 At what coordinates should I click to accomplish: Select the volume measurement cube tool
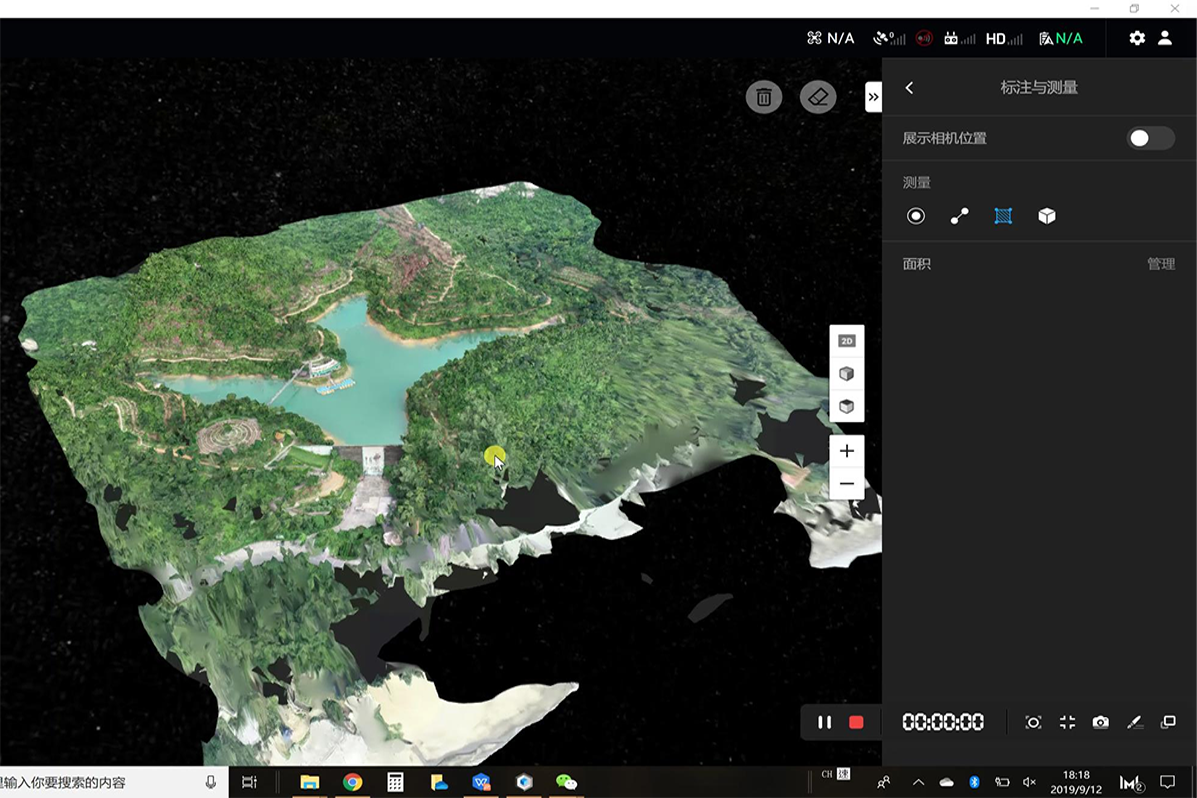[1047, 216]
